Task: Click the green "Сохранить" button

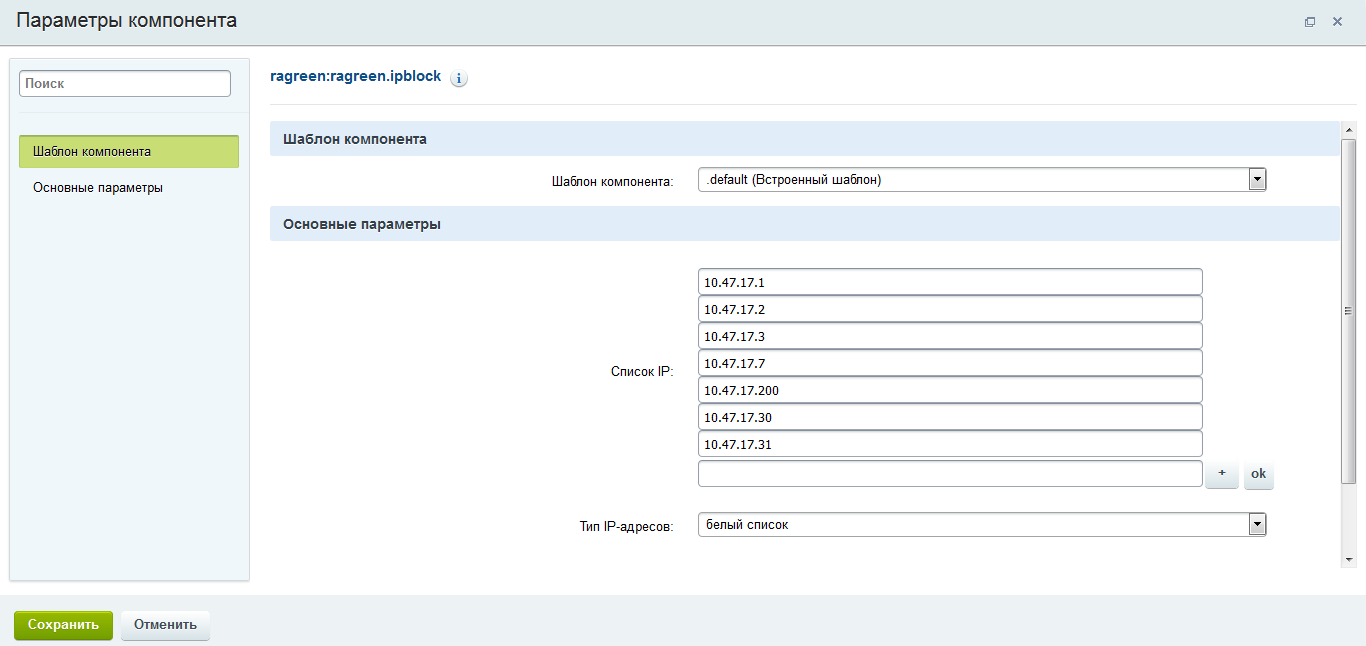Action: coord(63,625)
